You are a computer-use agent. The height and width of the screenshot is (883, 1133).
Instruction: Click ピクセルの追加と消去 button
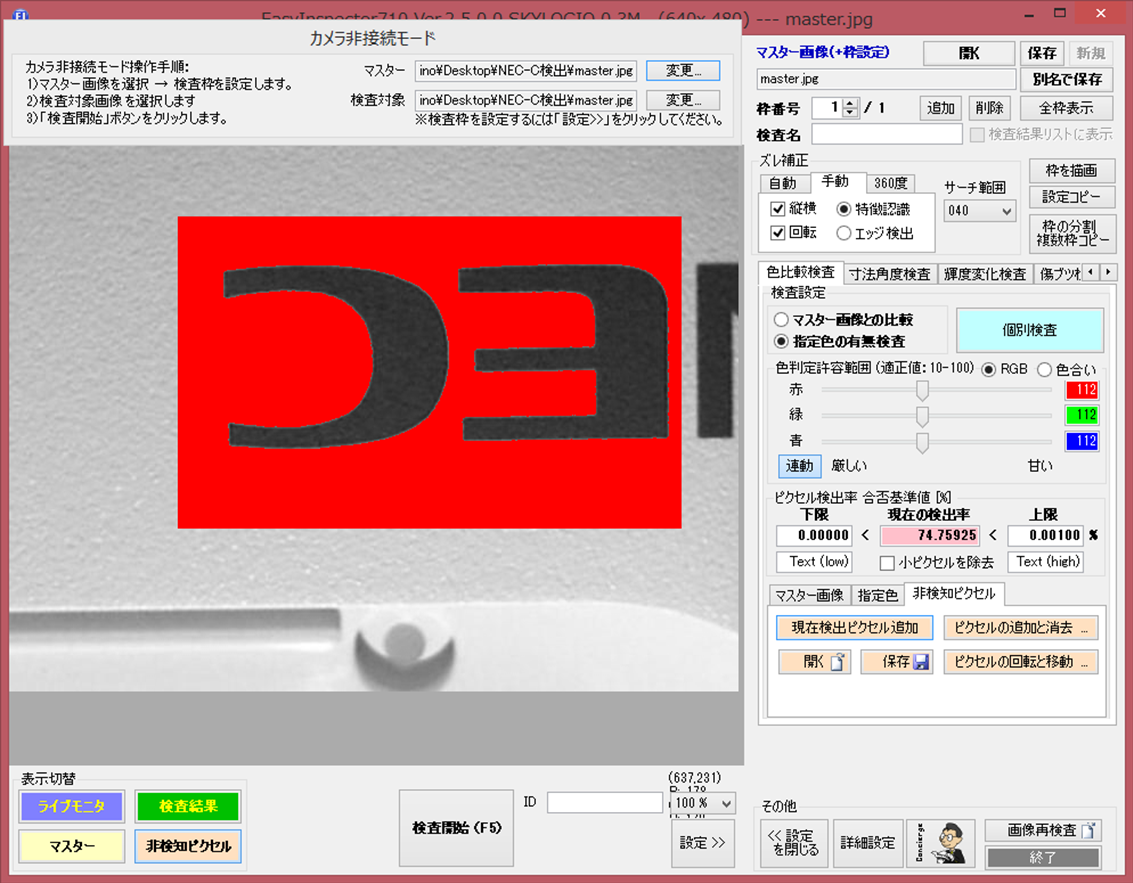pos(1020,627)
